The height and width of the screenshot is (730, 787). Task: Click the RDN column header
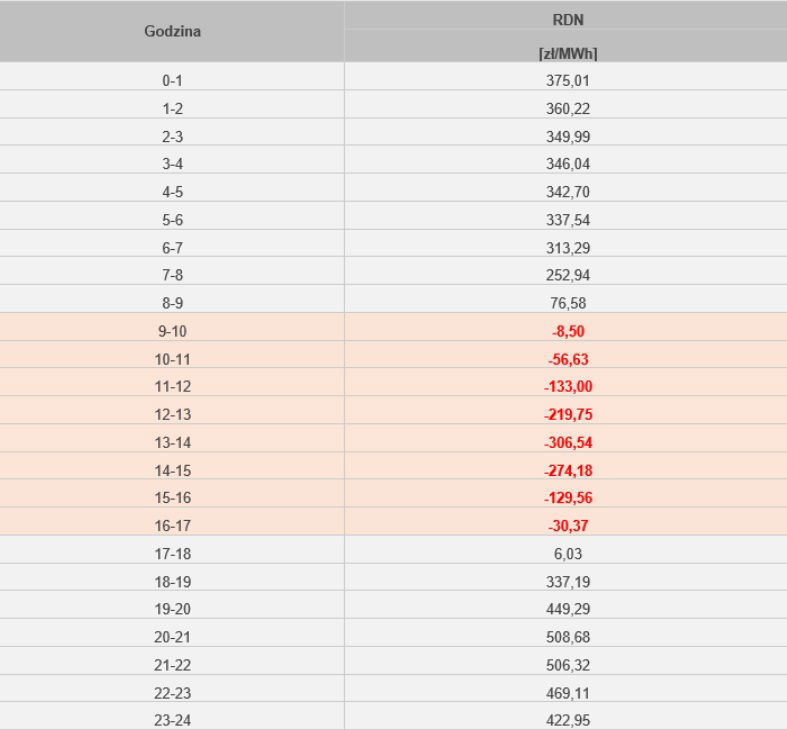pos(567,17)
